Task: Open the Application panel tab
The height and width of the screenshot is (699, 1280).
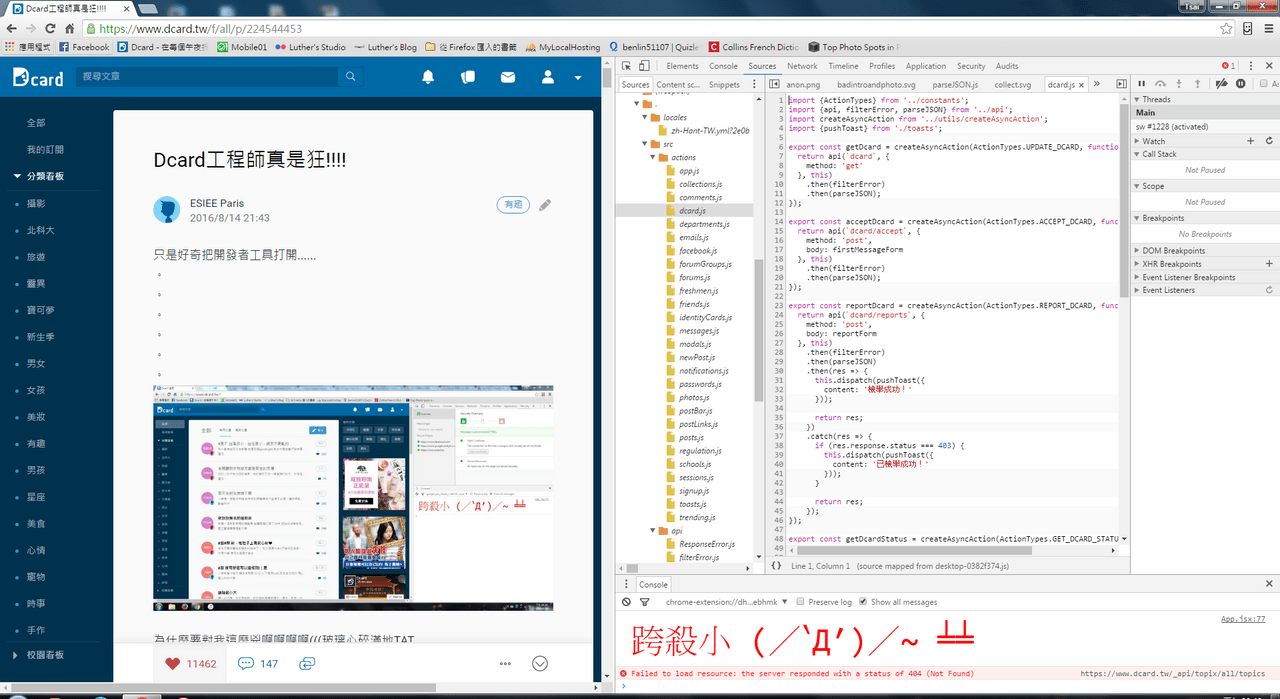Action: point(926,66)
